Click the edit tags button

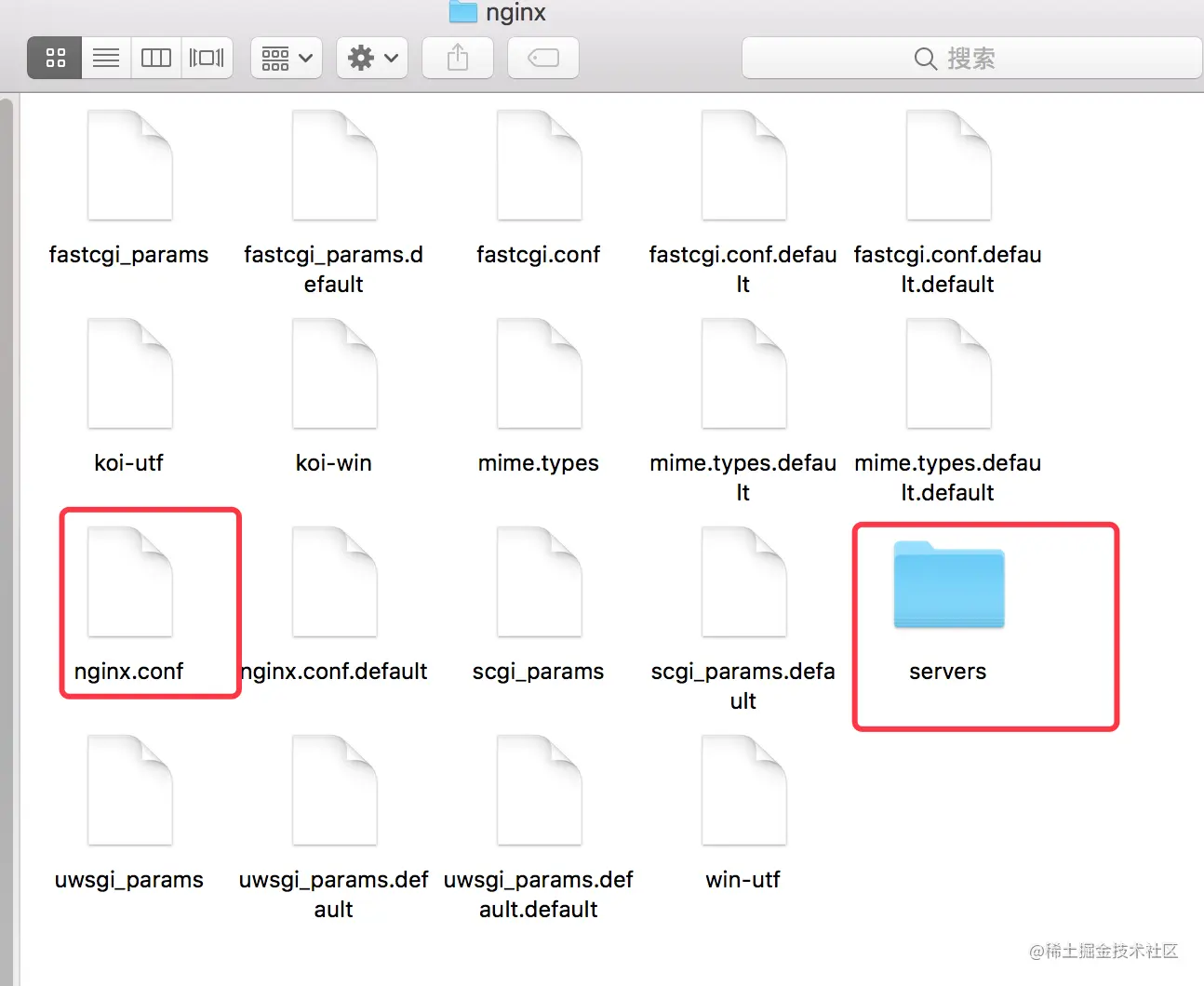543,58
